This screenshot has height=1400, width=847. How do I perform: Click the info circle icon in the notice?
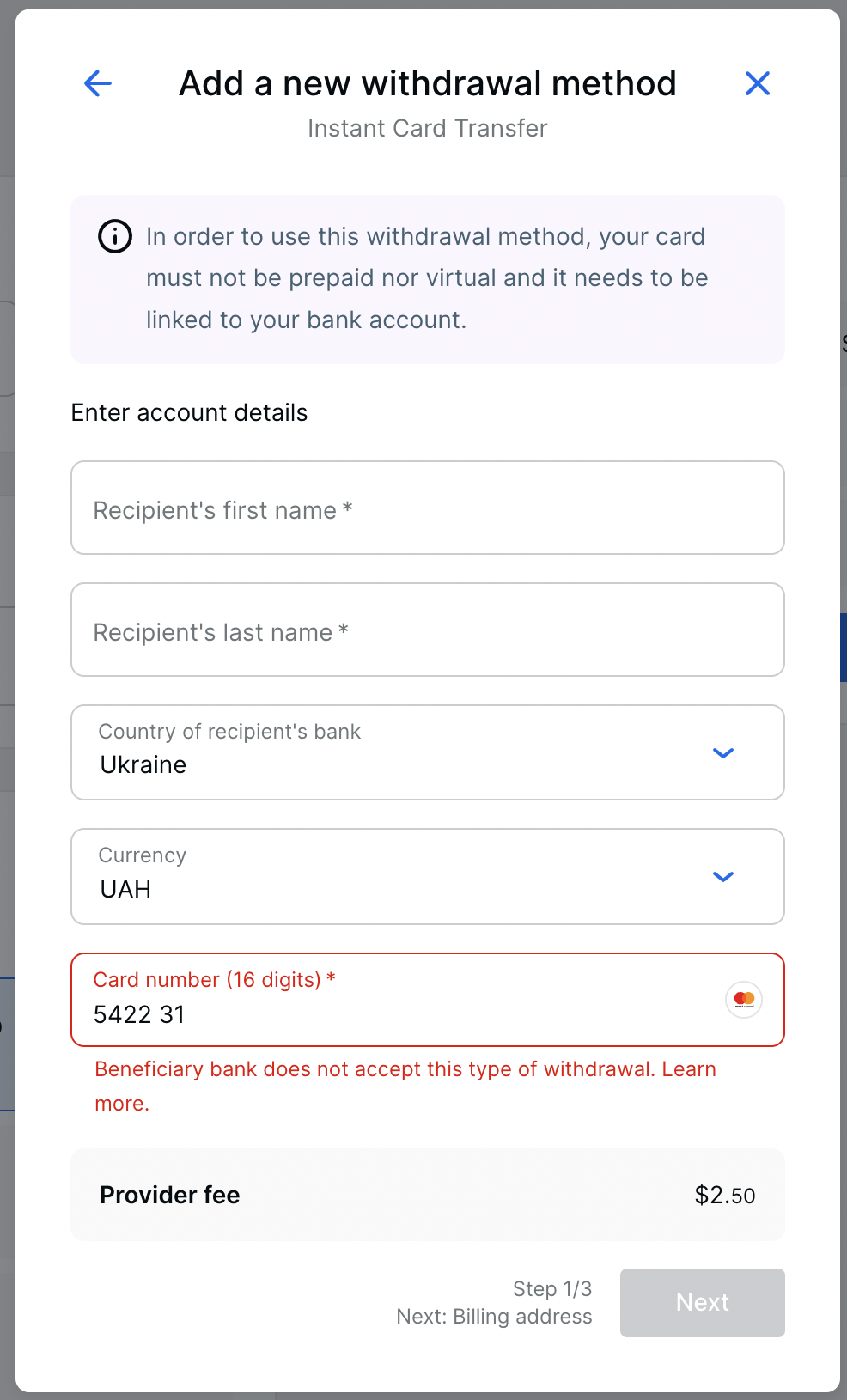pyautogui.click(x=115, y=236)
